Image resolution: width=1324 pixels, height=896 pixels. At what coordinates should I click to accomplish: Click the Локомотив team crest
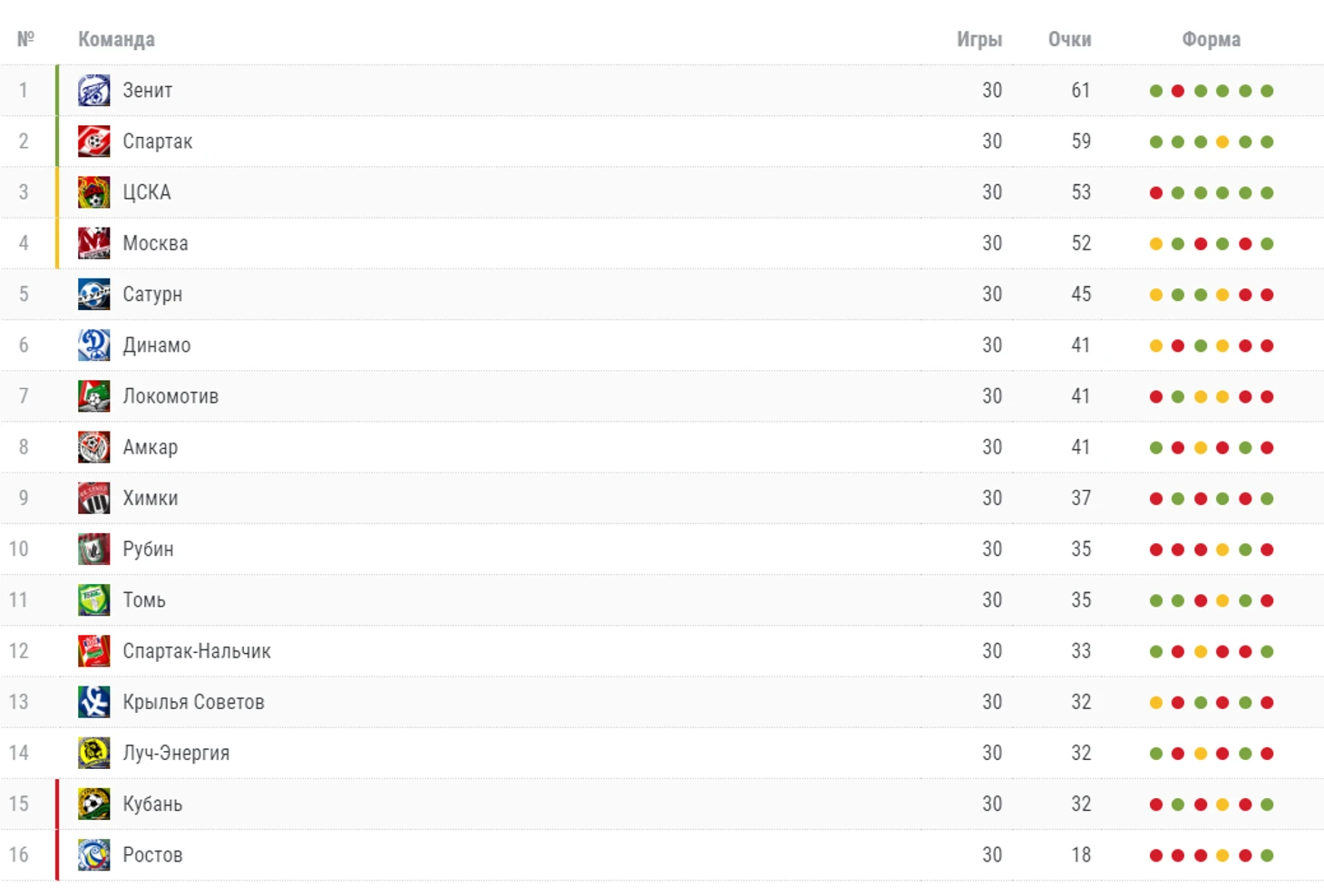tap(93, 396)
